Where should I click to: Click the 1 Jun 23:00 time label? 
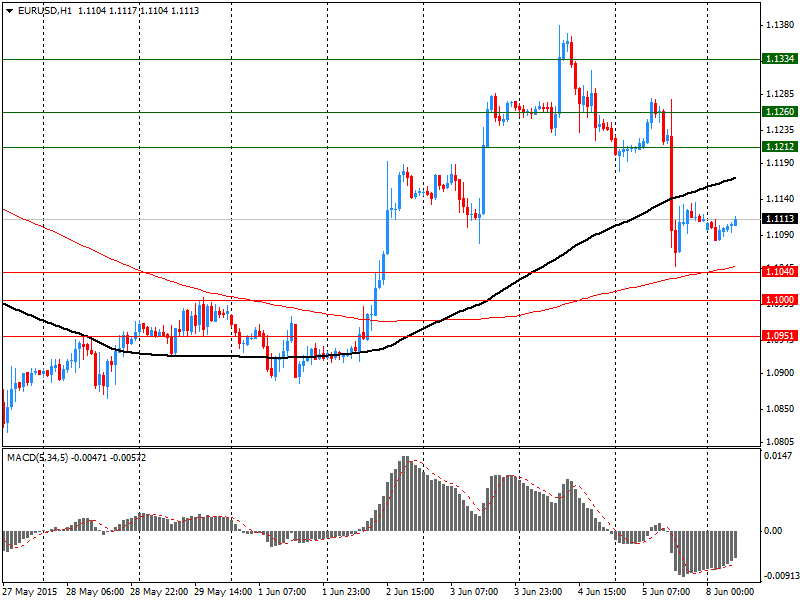(346, 592)
